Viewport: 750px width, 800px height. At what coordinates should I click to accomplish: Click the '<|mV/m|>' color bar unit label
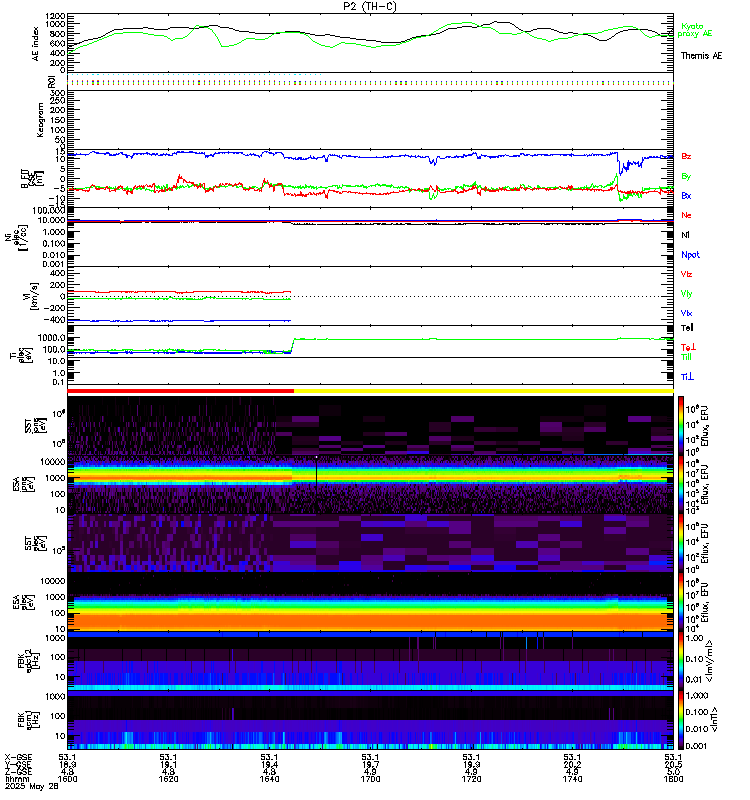coord(709,662)
